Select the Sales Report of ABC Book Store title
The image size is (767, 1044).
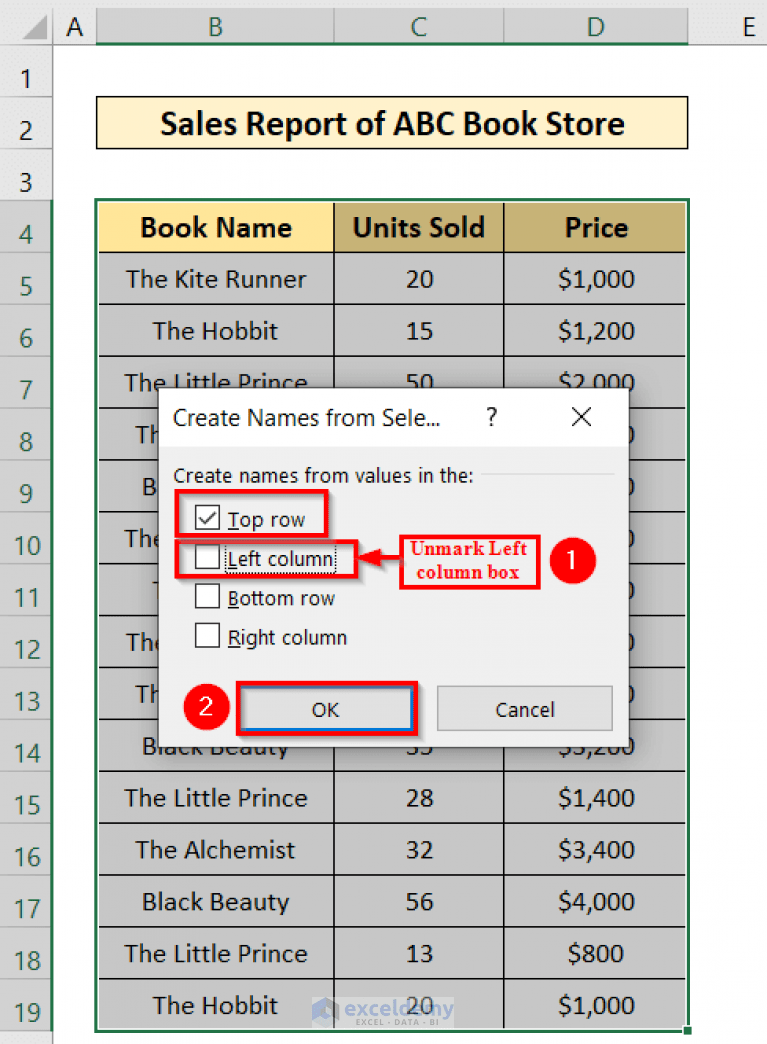click(392, 123)
